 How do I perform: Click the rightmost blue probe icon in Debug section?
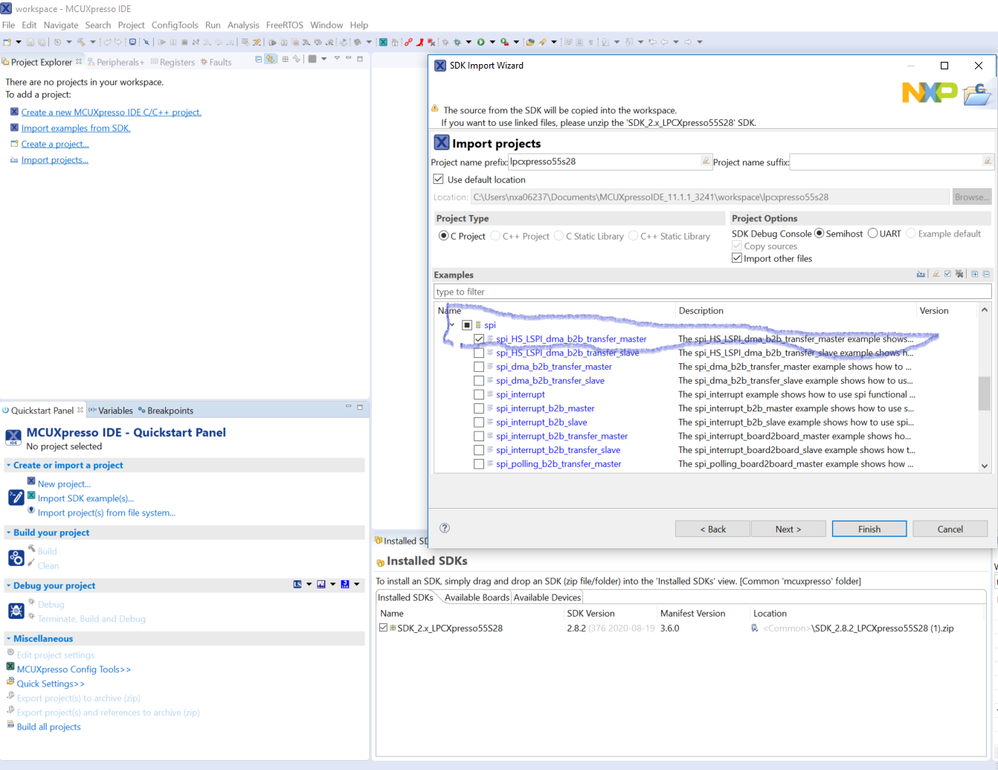click(345, 584)
